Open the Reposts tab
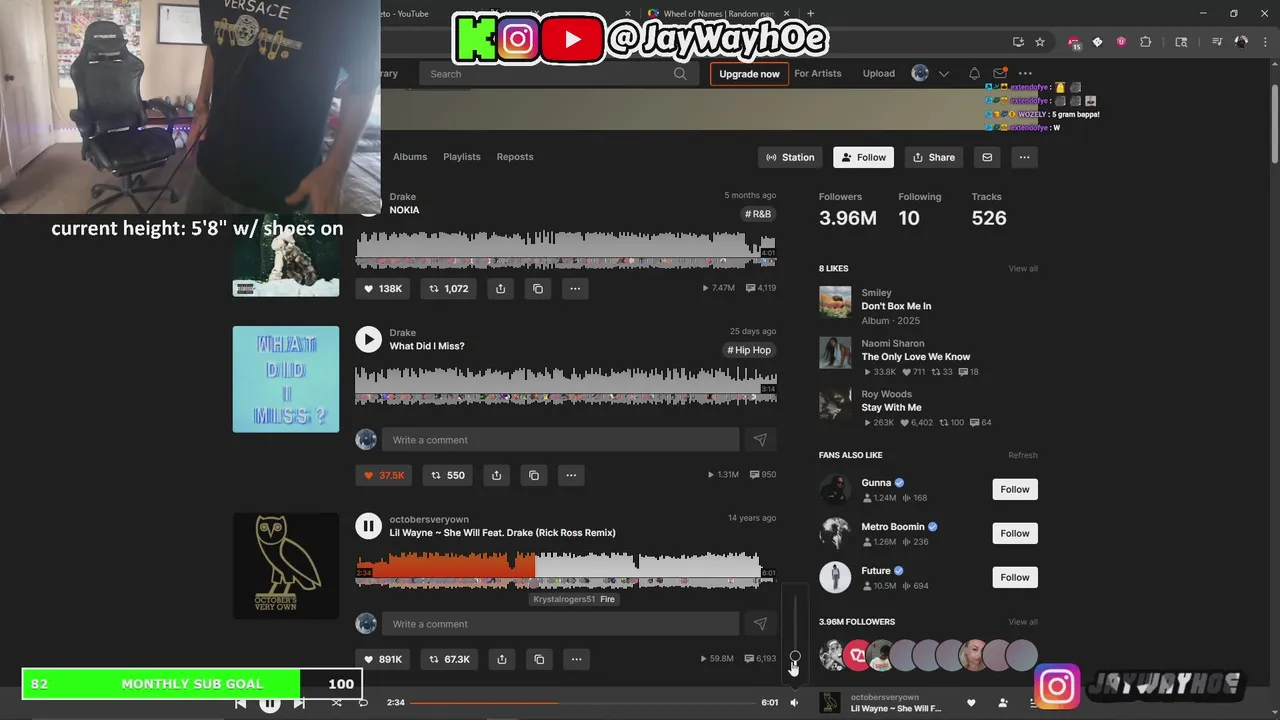Viewport: 1280px width, 720px height. click(515, 157)
